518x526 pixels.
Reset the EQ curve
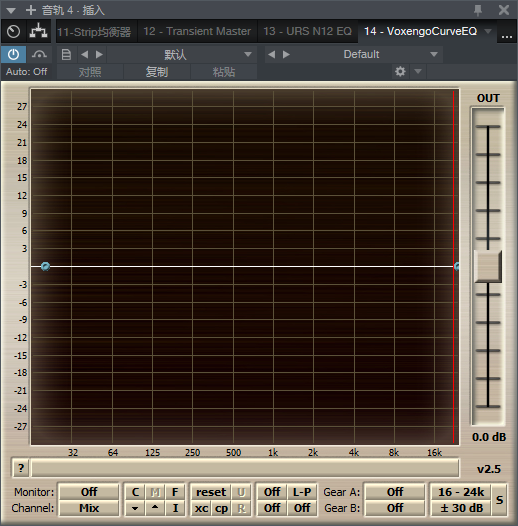(x=211, y=492)
